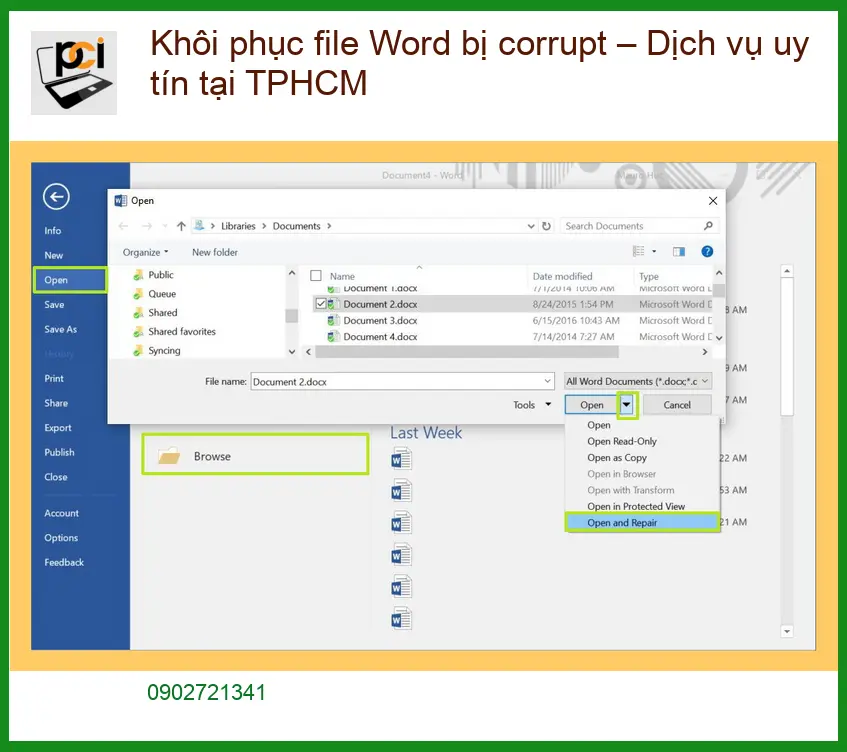Select Options in the backstage sidebar
This screenshot has height=752, width=847.
(61, 538)
